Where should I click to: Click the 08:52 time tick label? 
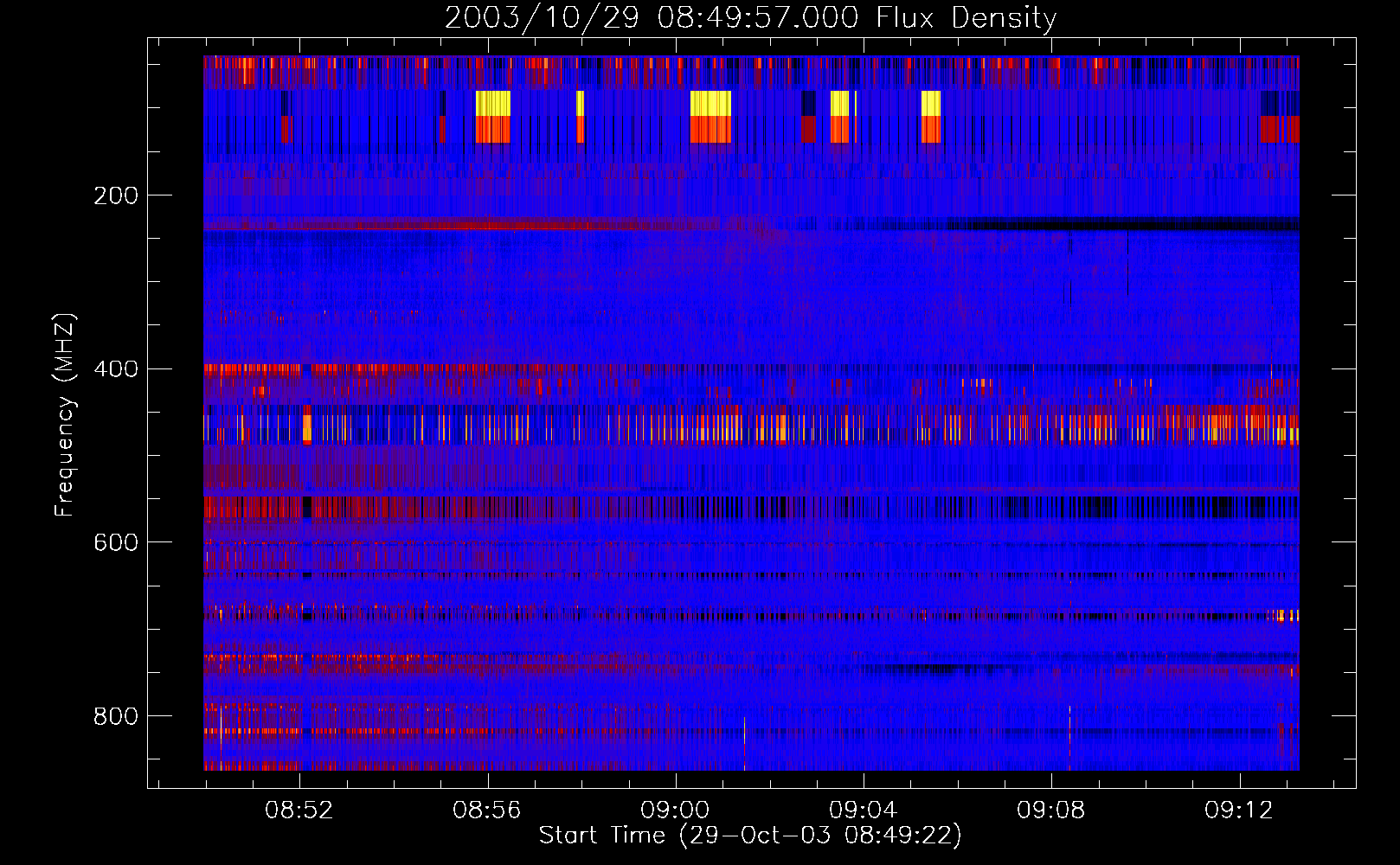pyautogui.click(x=299, y=810)
